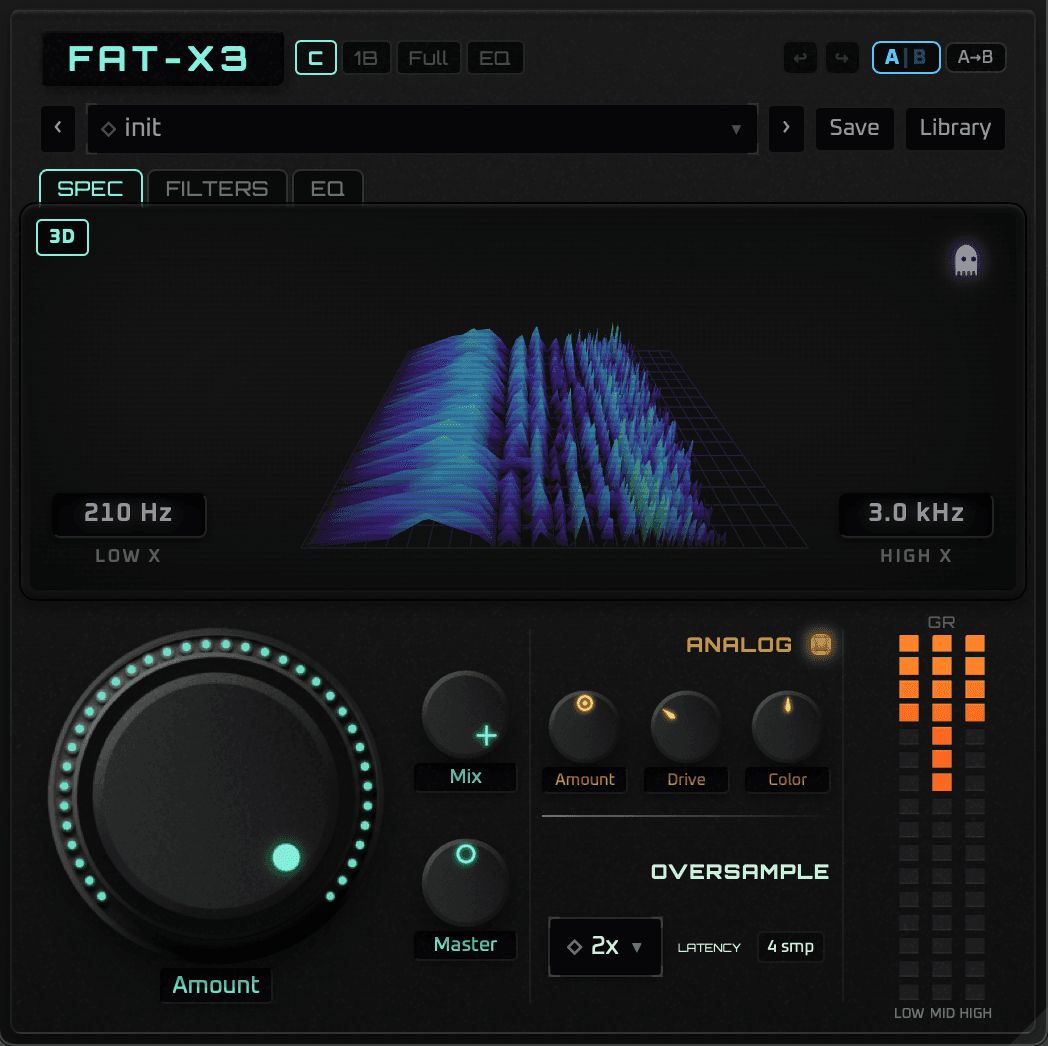
Task: Go to the previous preset arrow
Action: tap(58, 128)
